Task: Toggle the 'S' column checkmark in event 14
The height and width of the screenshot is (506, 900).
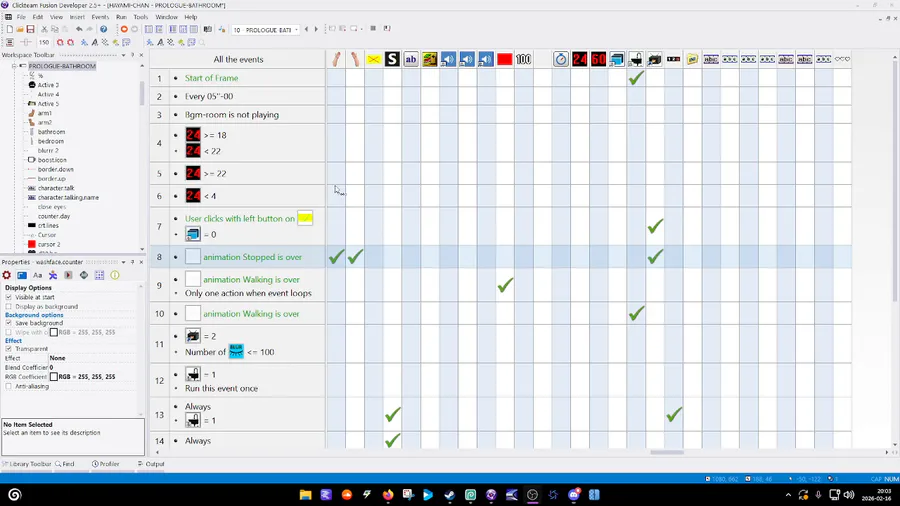Action: 393,441
